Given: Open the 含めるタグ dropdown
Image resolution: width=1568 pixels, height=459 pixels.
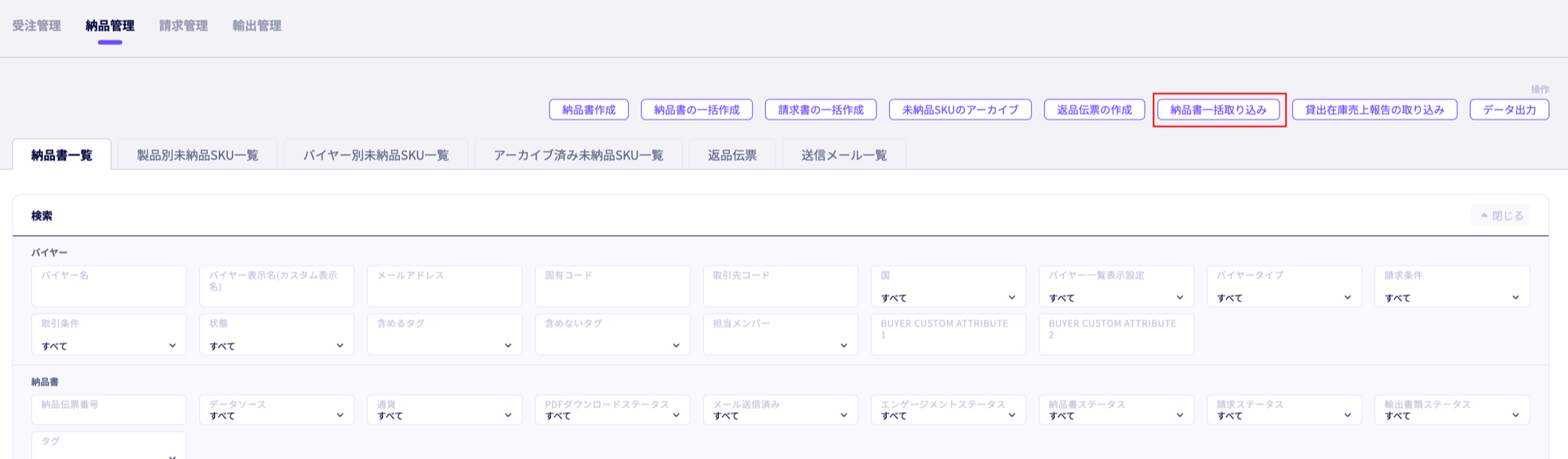Looking at the screenshot, I should [x=445, y=334].
